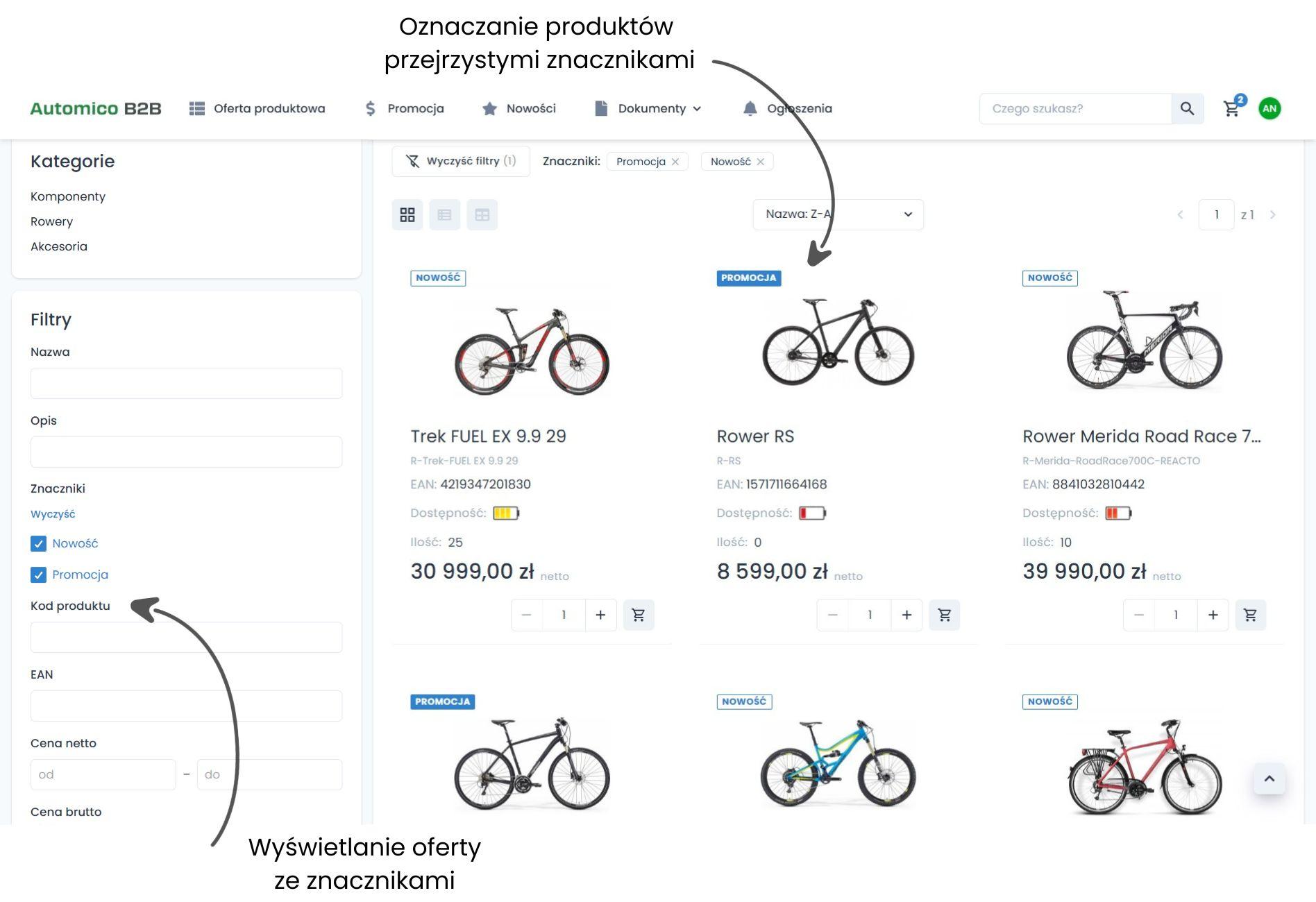1316x902 pixels.
Task: Expand the Dokumenty menu
Action: coord(659,109)
